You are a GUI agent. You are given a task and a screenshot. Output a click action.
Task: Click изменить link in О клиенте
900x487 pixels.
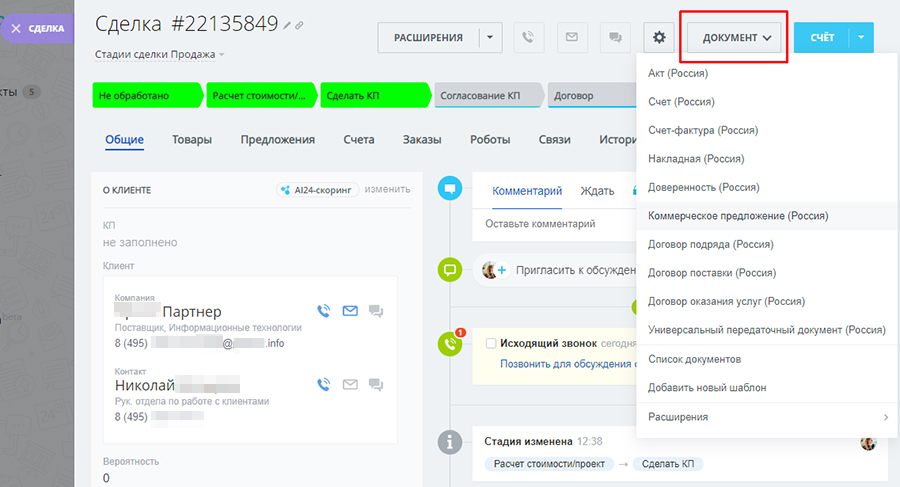[387, 190]
